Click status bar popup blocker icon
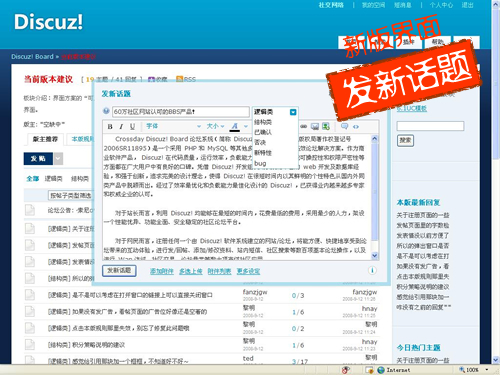The image size is (500, 375). (346, 370)
